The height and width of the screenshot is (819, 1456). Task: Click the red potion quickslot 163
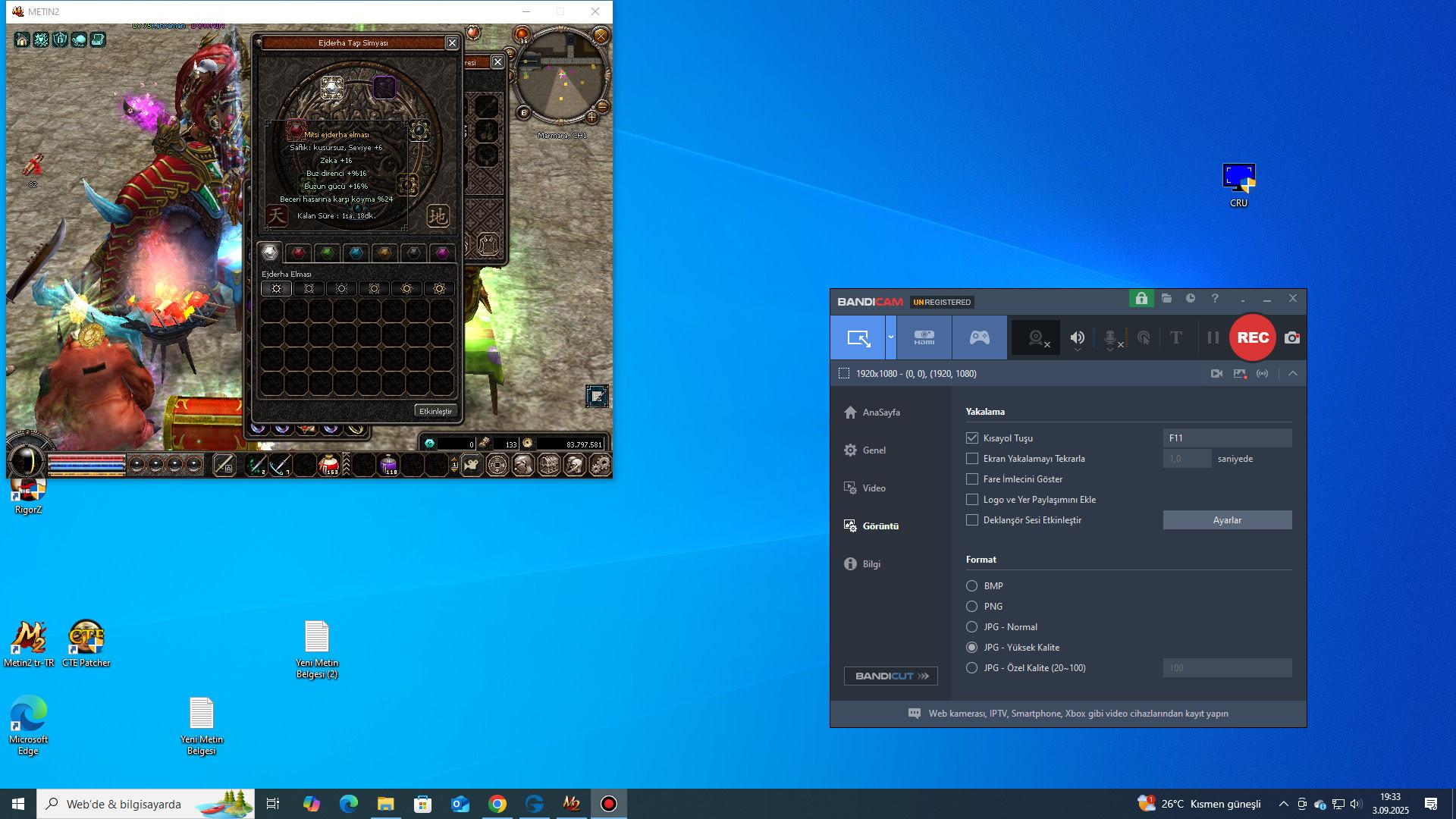tap(329, 465)
